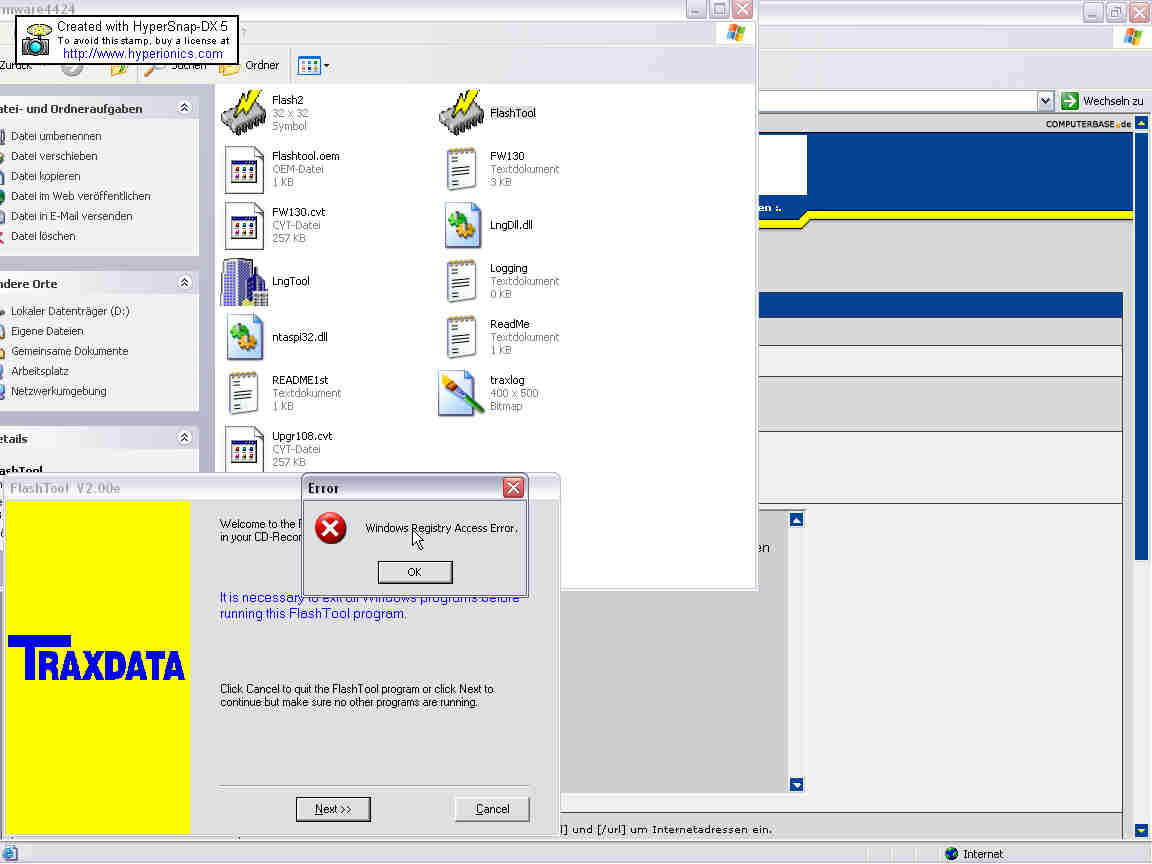The image size is (1152, 864).
Task: Collapse the Datei- und Ordneraufgaben panel
Action: pyautogui.click(x=184, y=108)
